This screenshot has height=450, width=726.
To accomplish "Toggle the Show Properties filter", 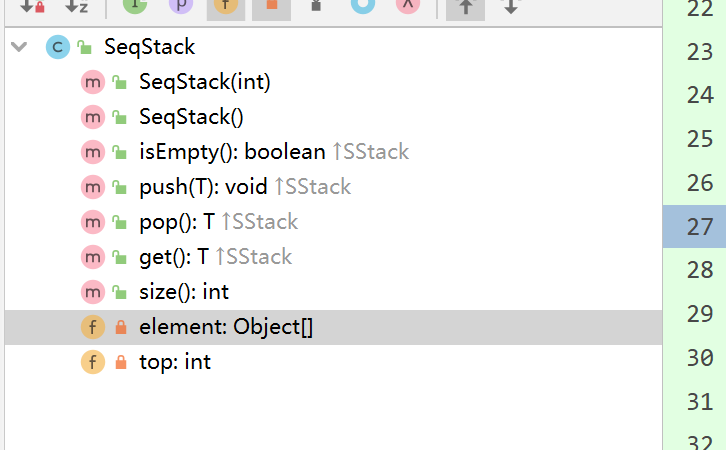I will pos(180,6).
